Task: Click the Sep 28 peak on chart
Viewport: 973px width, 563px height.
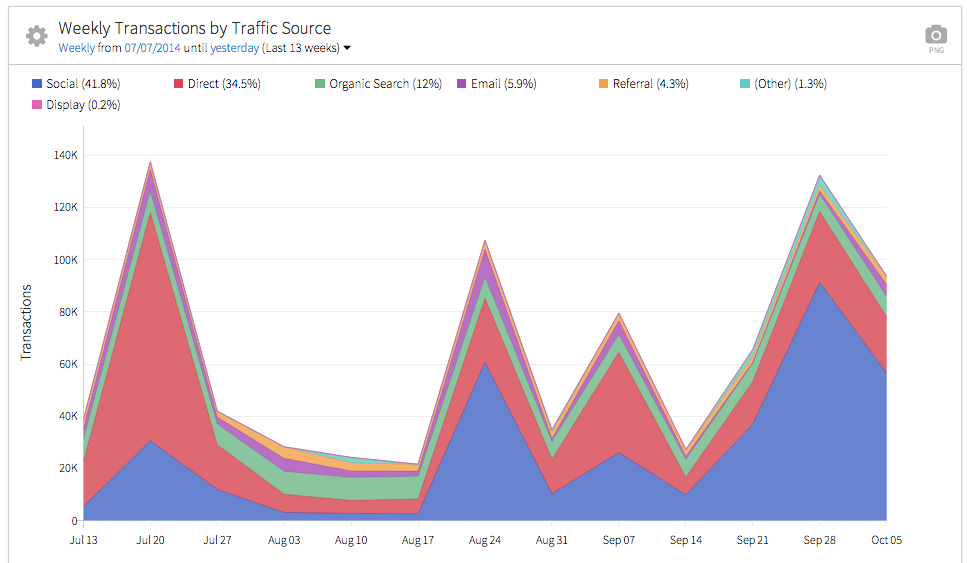Action: 820,178
